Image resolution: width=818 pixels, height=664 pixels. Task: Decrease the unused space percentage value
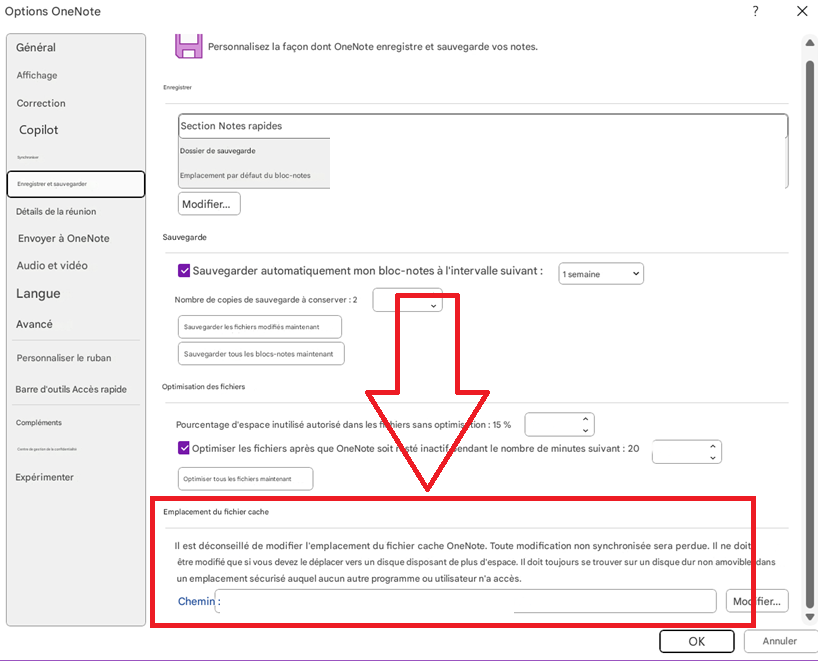(585, 430)
